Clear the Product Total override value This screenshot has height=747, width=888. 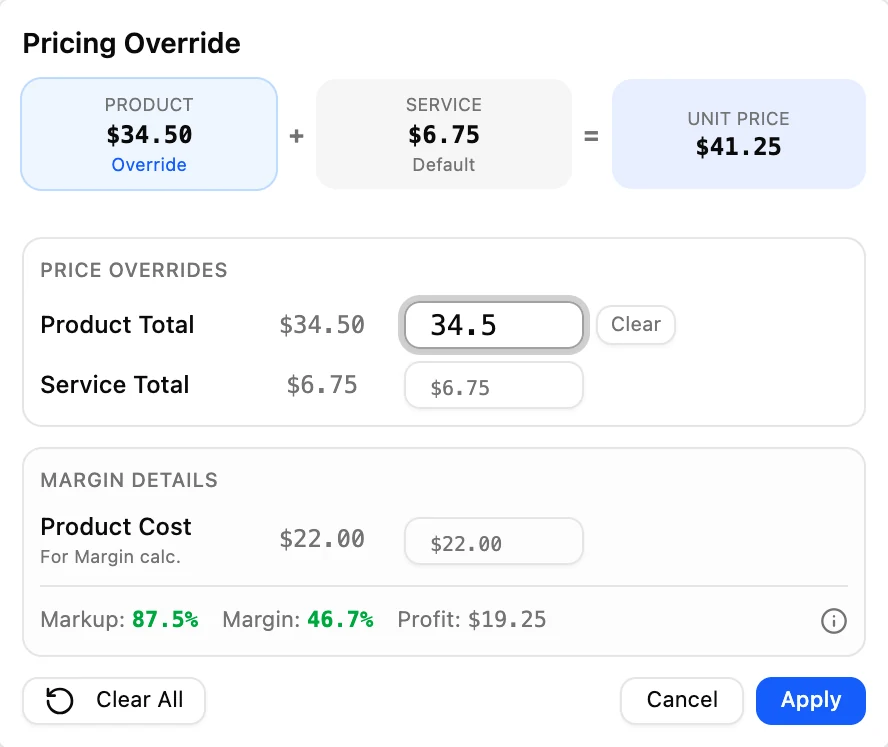635,325
